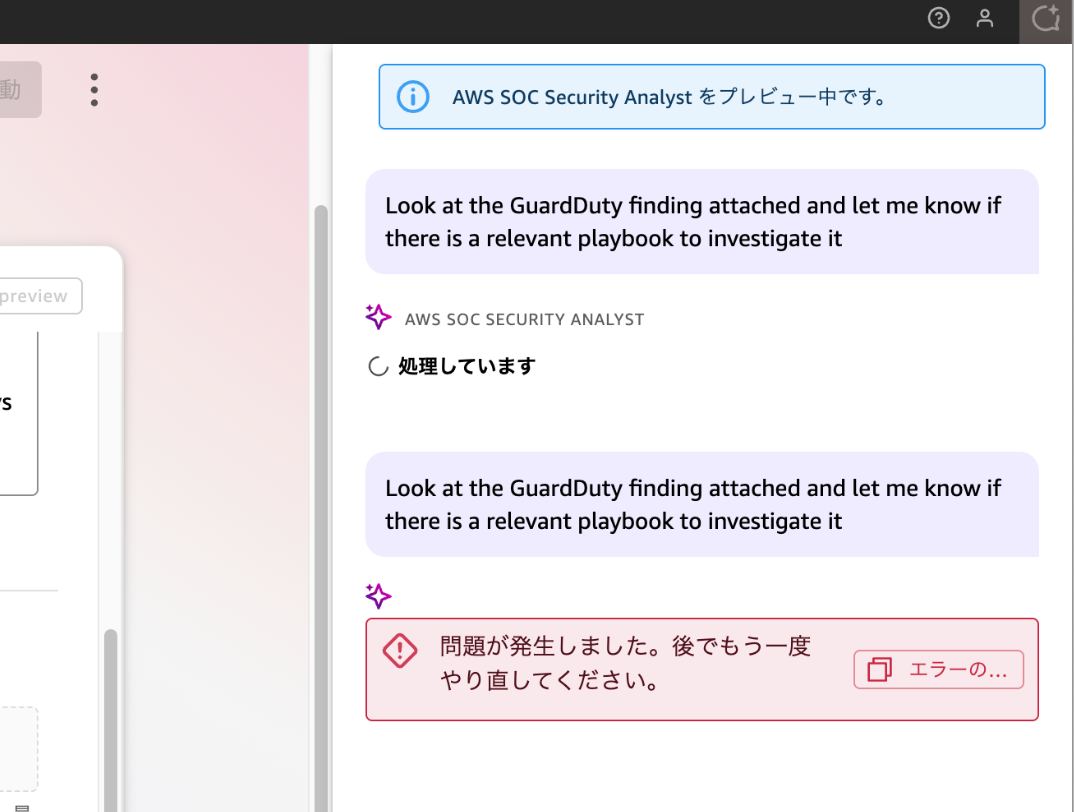Screen dimensions: 1074x812
Task: Click the processing spinner icon
Action: coord(378,367)
